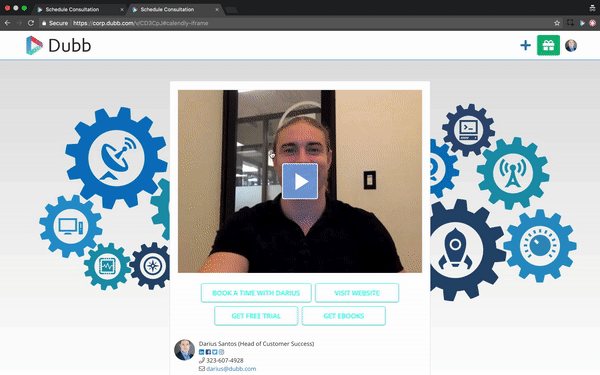Click the Get Free Trial button
The image size is (600, 375).
256,316
